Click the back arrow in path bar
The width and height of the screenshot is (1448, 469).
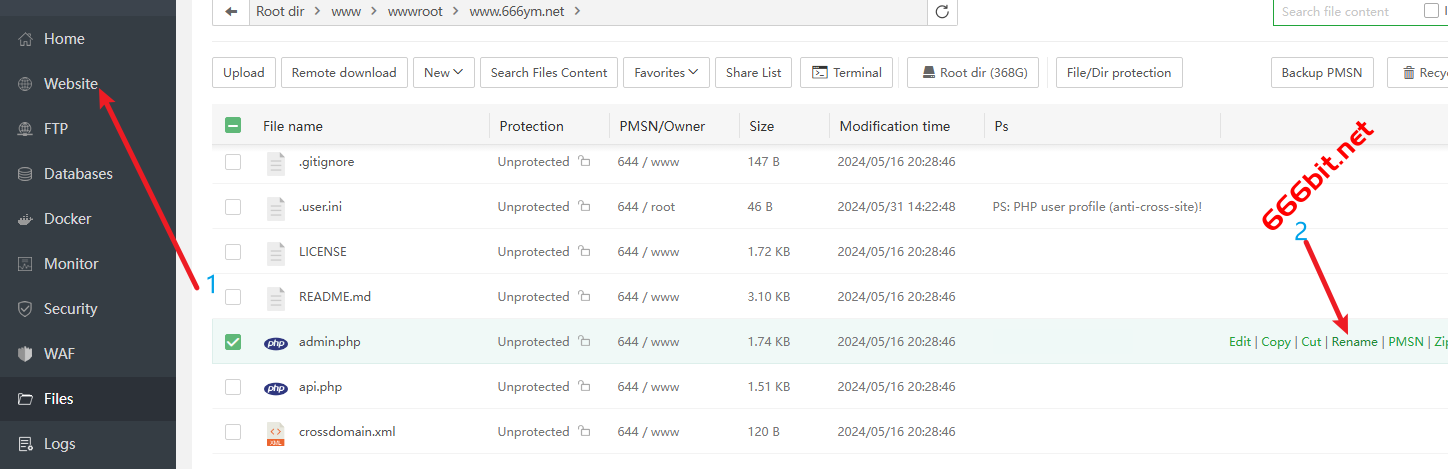[x=232, y=12]
